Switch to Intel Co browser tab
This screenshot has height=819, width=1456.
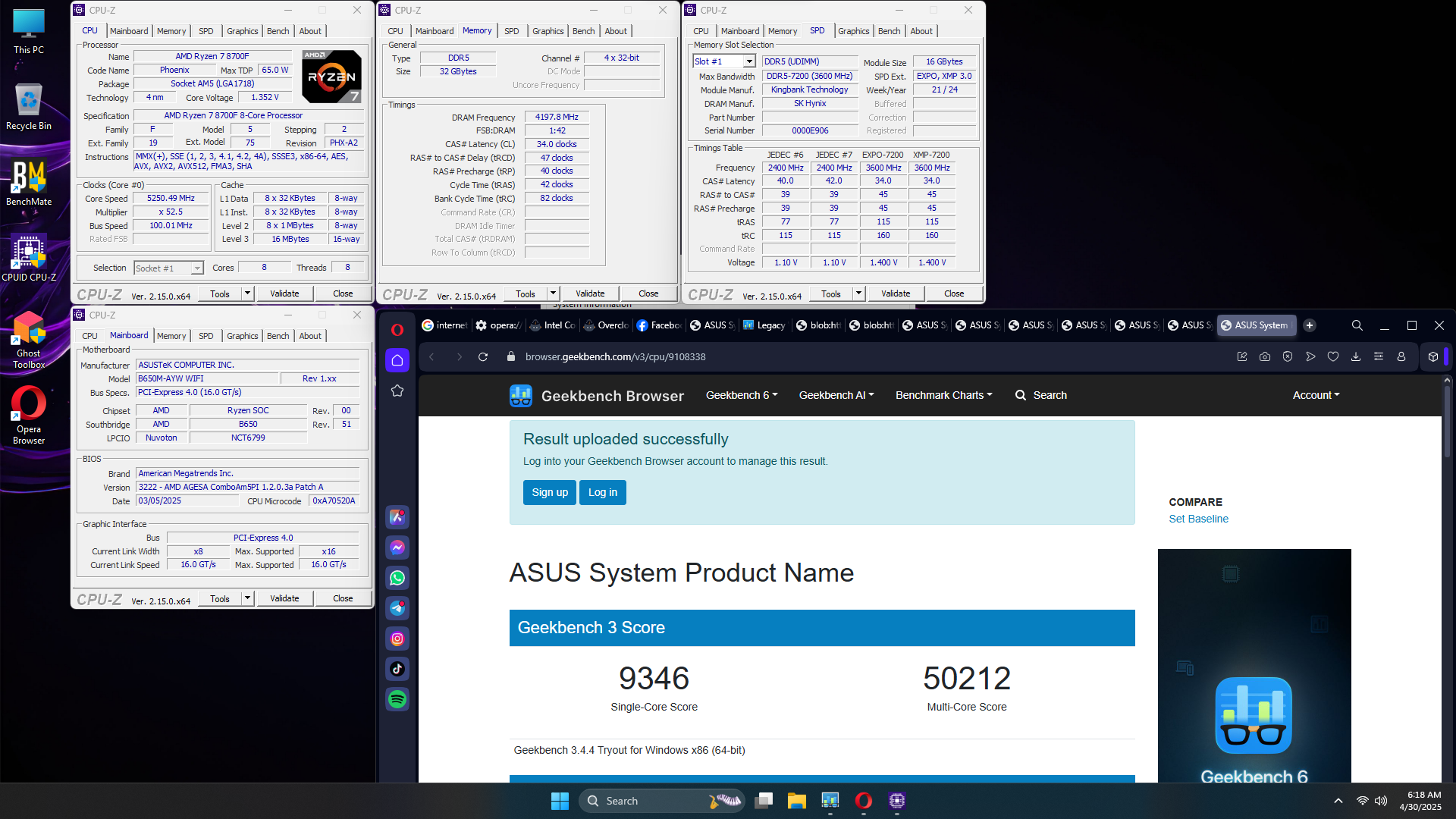(x=553, y=325)
